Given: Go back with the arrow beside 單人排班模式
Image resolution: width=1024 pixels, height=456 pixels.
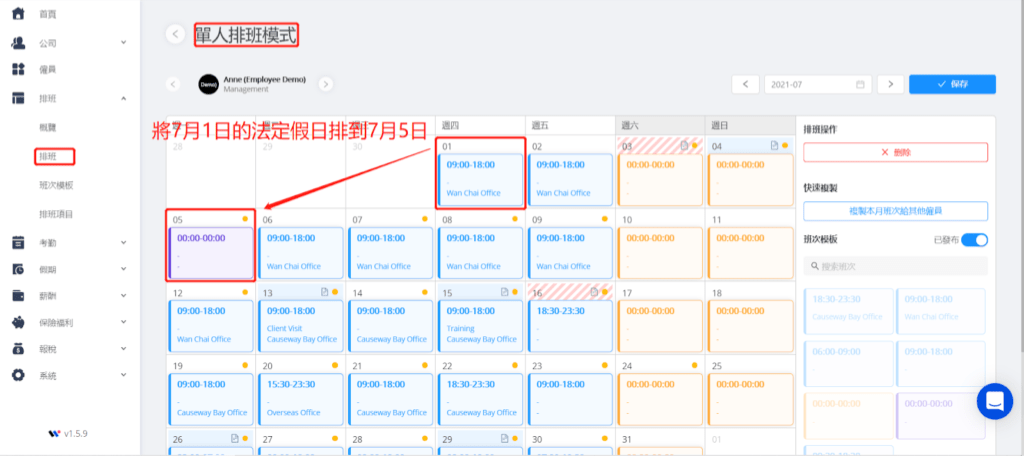Looking at the screenshot, I should point(175,34).
